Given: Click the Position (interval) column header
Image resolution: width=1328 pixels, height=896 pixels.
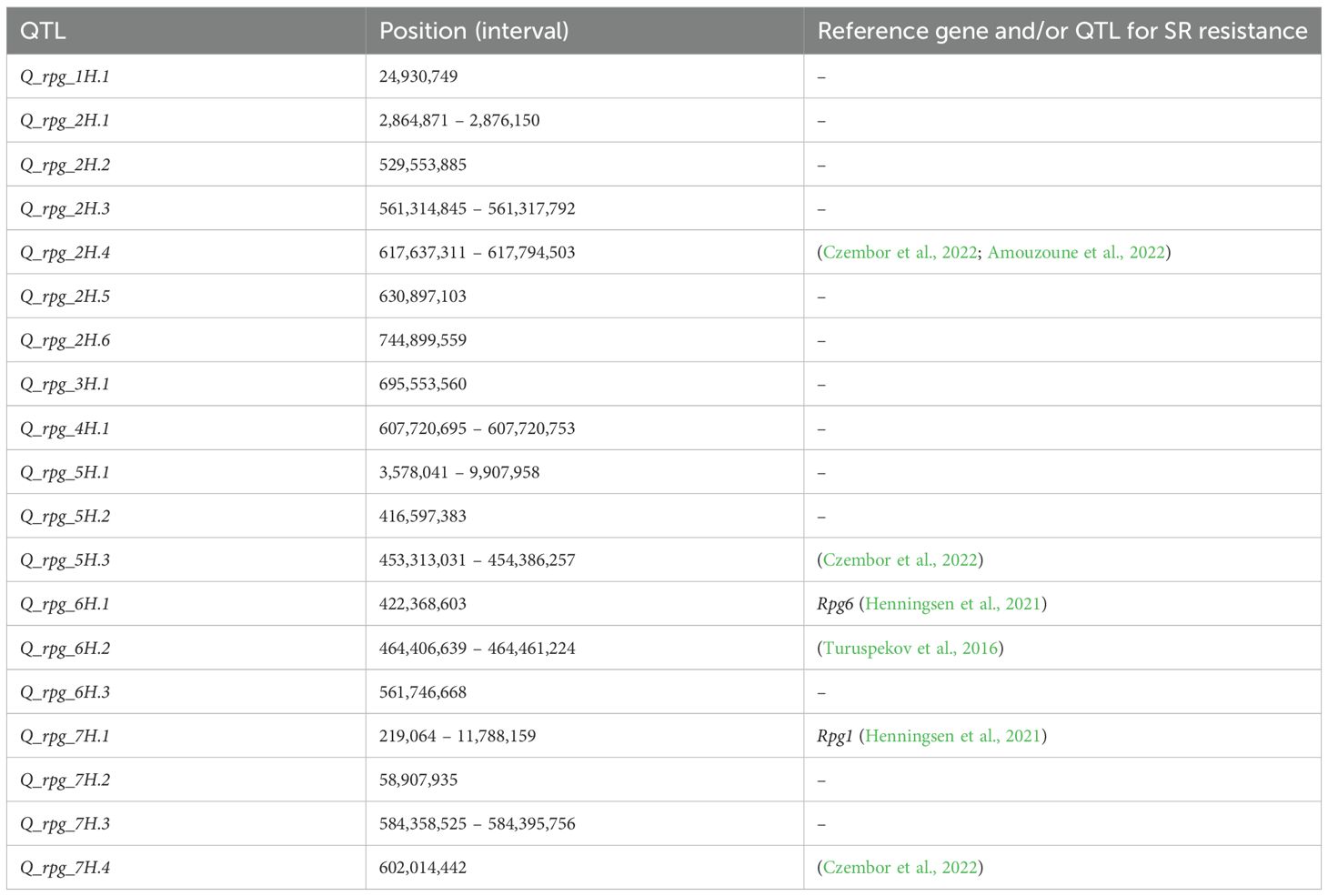Looking at the screenshot, I should (474, 31).
